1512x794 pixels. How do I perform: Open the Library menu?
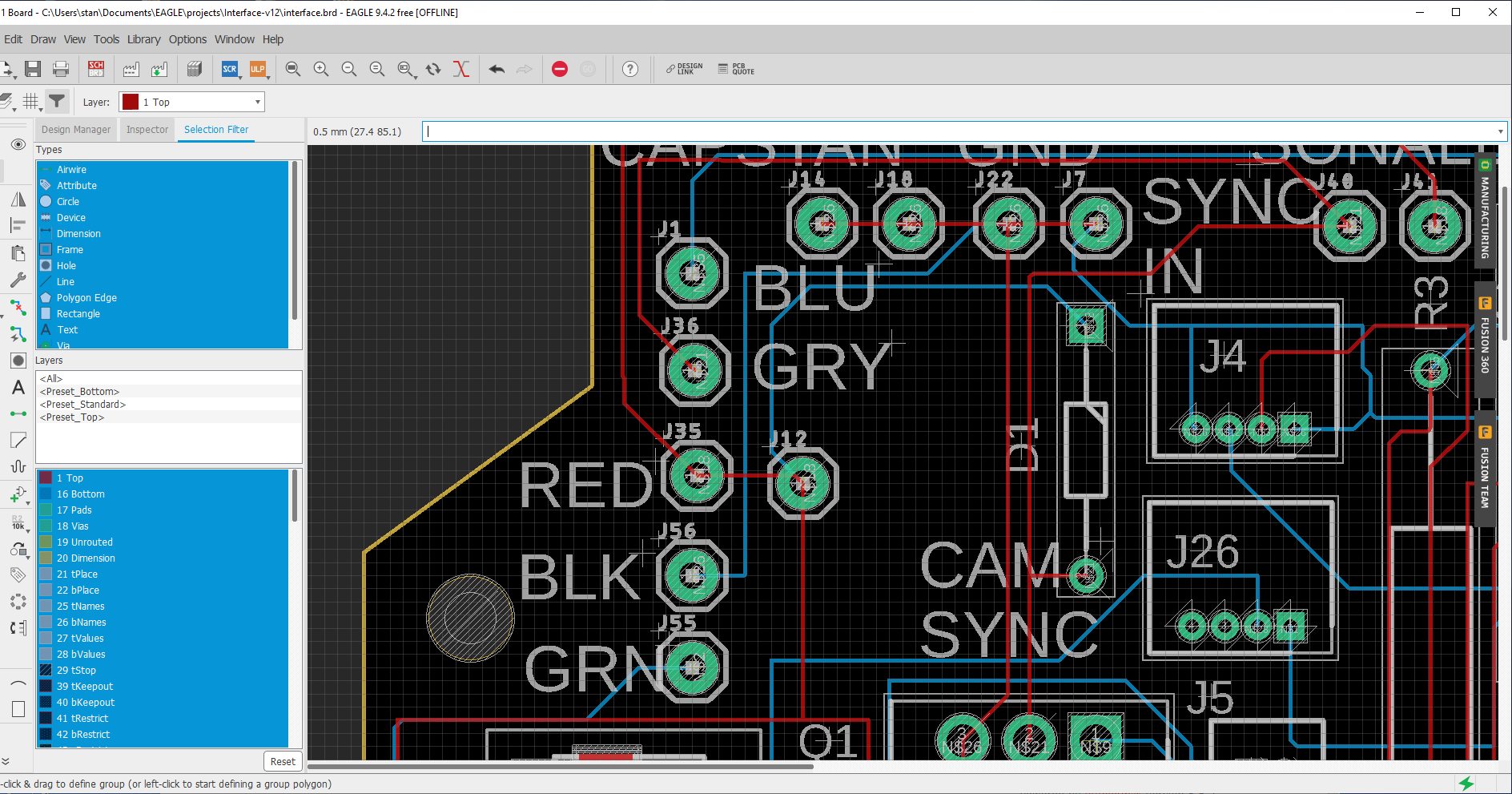(144, 39)
